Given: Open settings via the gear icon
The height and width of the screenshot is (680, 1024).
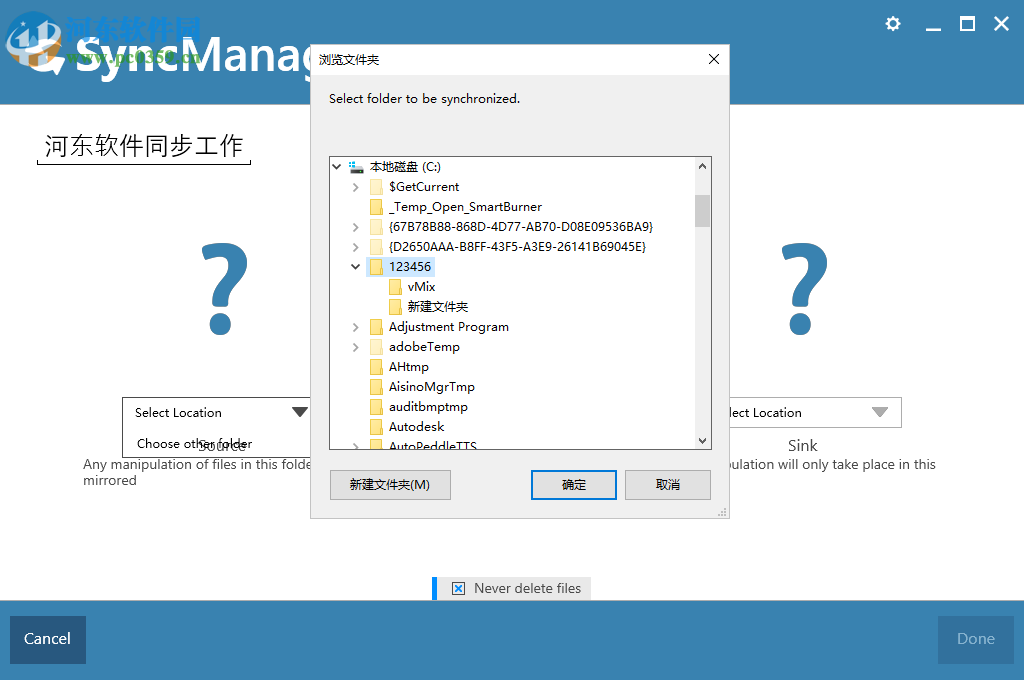Looking at the screenshot, I should [x=892, y=23].
